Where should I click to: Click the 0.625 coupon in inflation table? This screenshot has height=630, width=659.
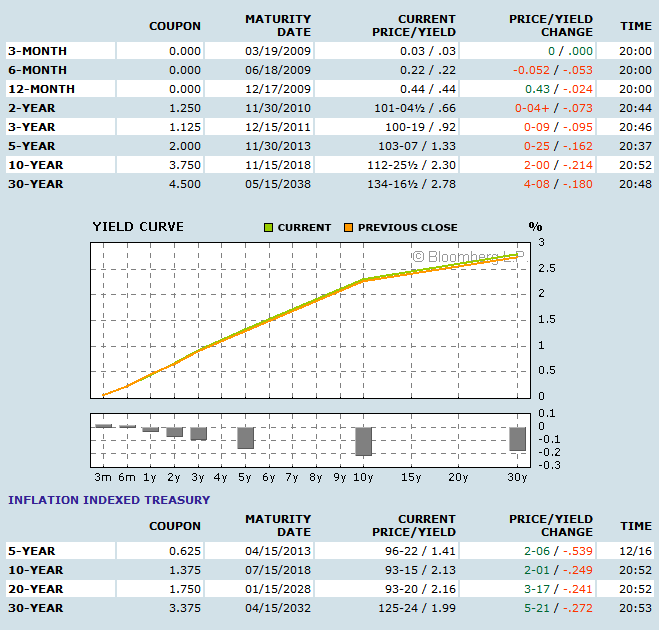(x=184, y=551)
